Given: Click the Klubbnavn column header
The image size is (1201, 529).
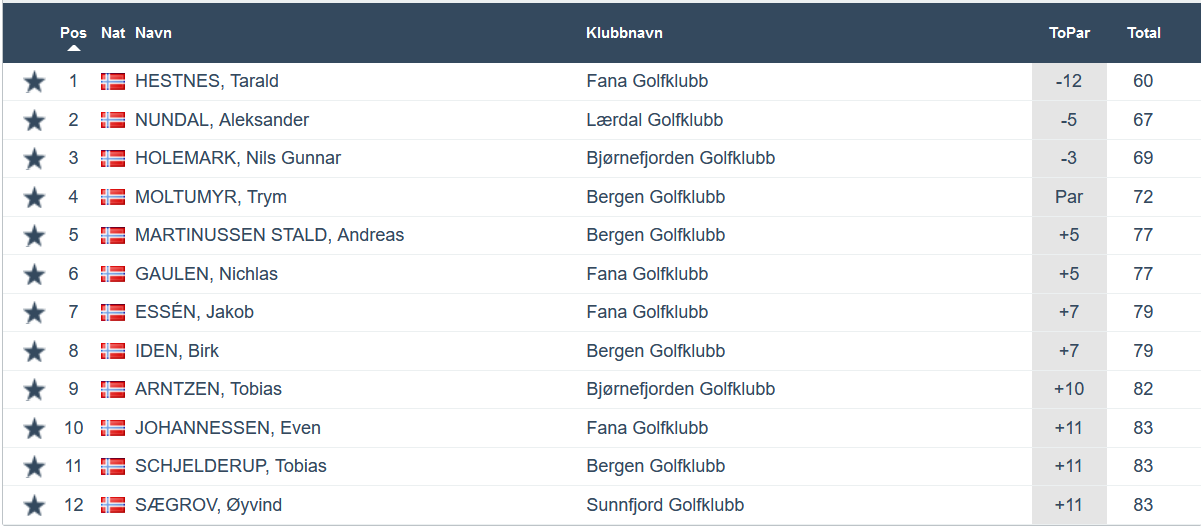Looking at the screenshot, I should pyautogui.click(x=624, y=33).
